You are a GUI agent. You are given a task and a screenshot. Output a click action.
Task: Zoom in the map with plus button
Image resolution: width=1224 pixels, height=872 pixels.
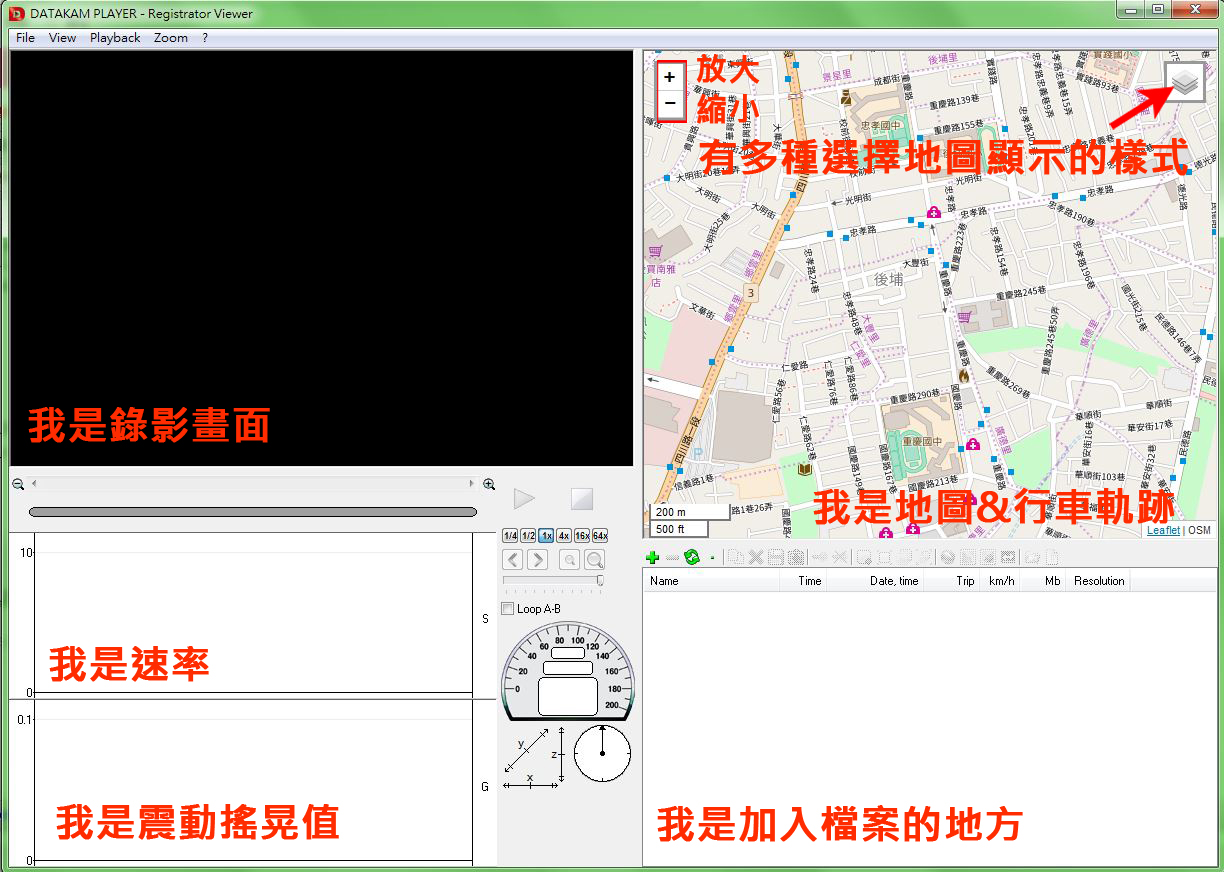click(670, 77)
